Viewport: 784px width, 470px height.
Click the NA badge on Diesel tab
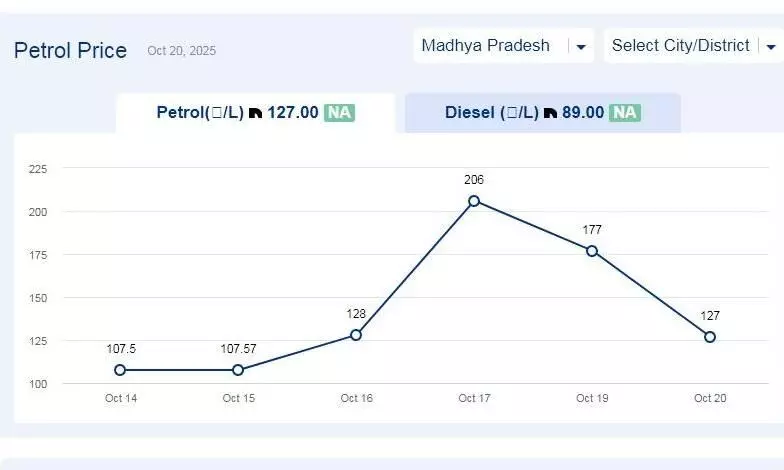625,113
